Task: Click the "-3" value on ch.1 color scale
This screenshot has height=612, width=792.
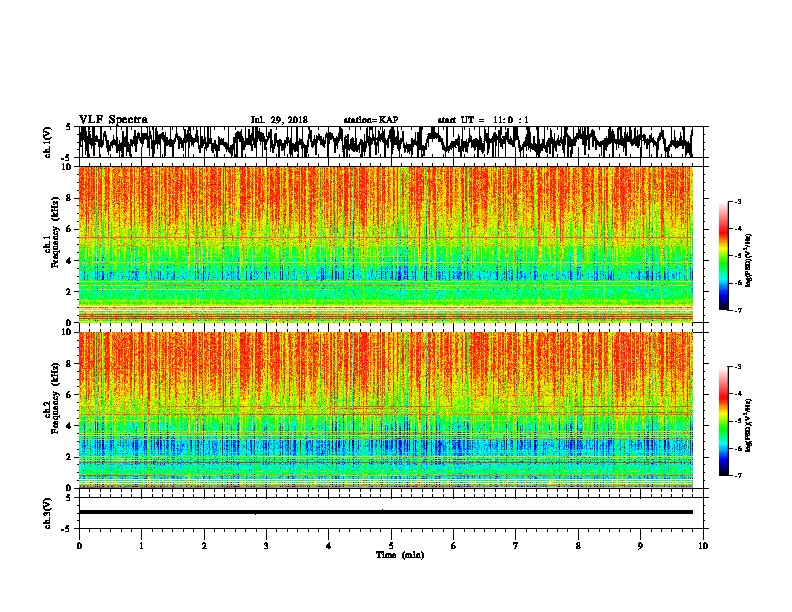Action: [738, 202]
